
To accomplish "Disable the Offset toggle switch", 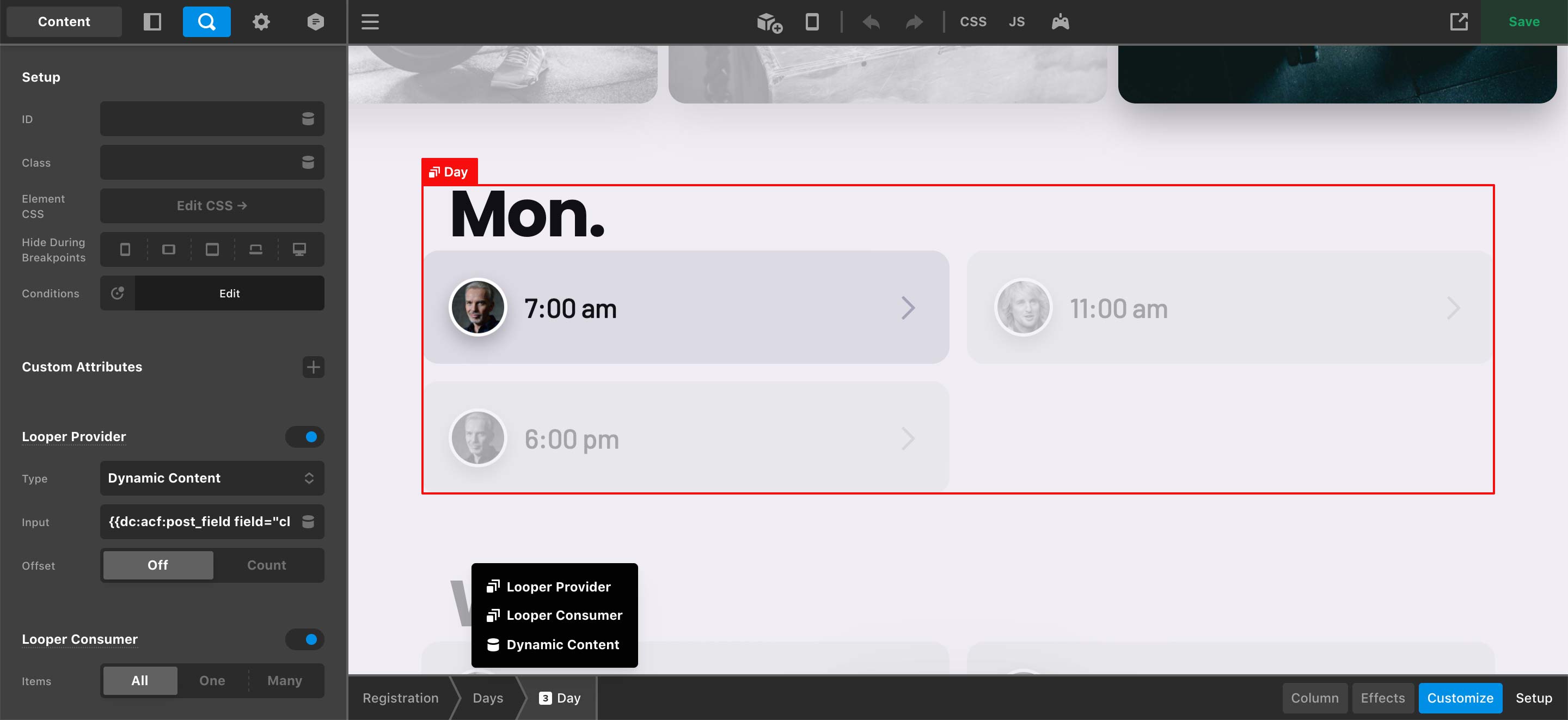I will click(x=157, y=565).
